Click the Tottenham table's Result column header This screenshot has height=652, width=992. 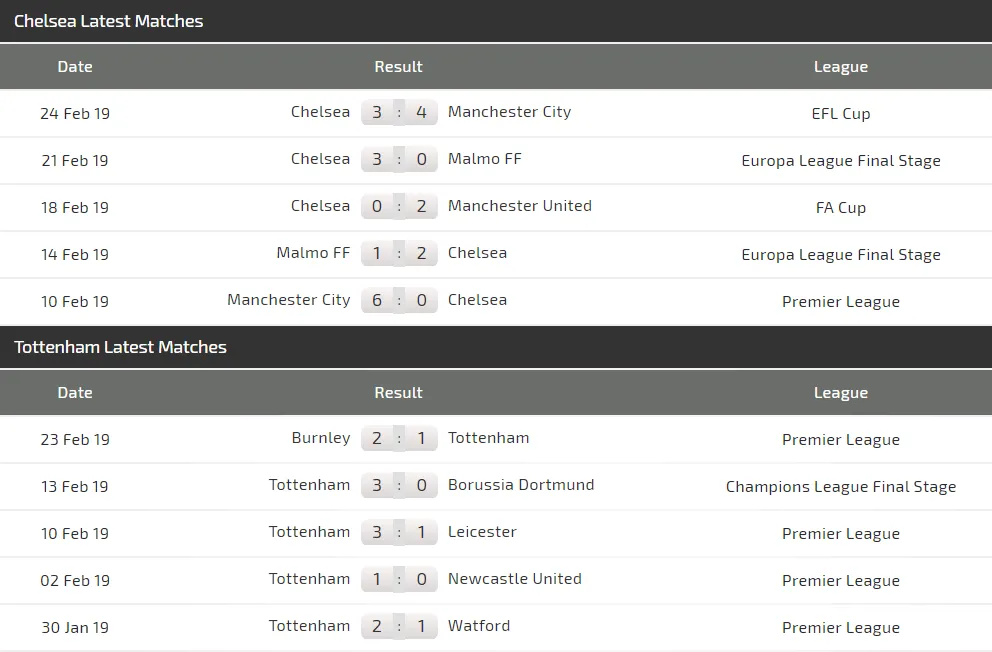pyautogui.click(x=398, y=393)
